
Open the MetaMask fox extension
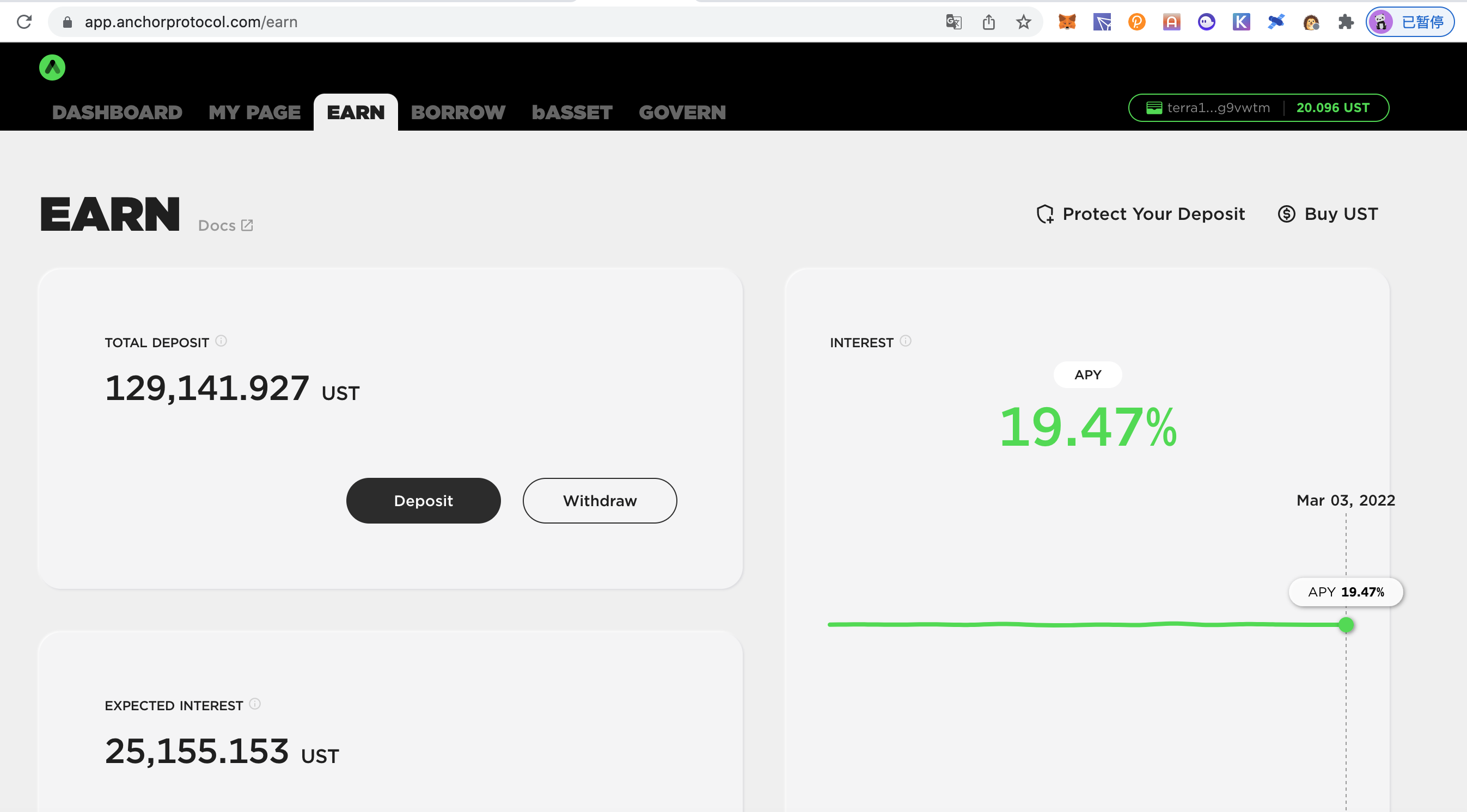click(1067, 22)
